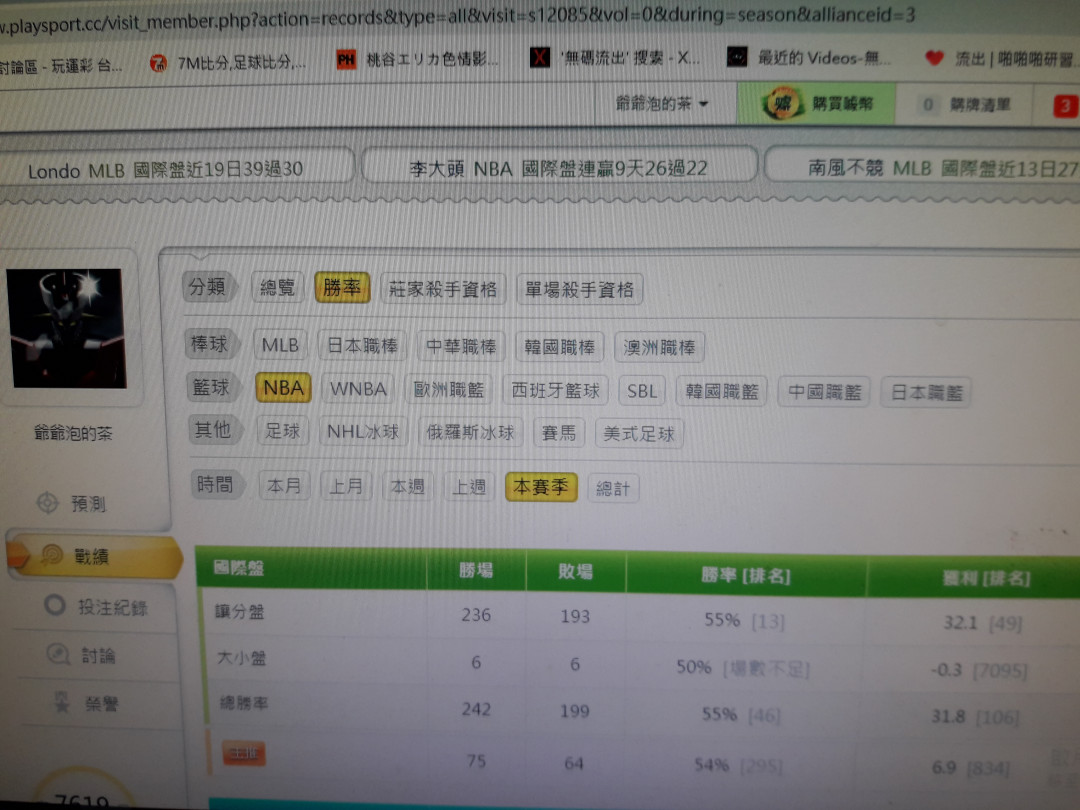
Task: Click the 討論 magnifier icon
Action: (x=58, y=654)
